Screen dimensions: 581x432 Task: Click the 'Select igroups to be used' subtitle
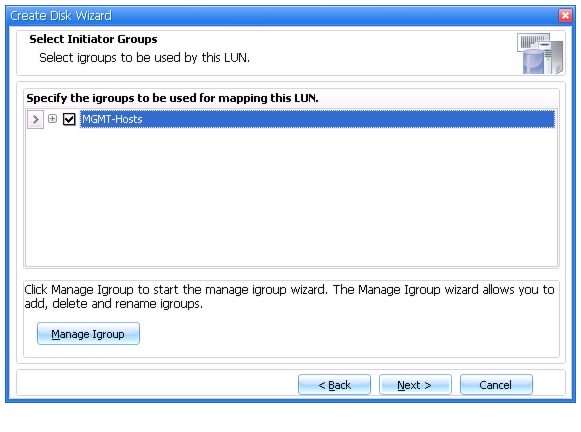[145, 58]
